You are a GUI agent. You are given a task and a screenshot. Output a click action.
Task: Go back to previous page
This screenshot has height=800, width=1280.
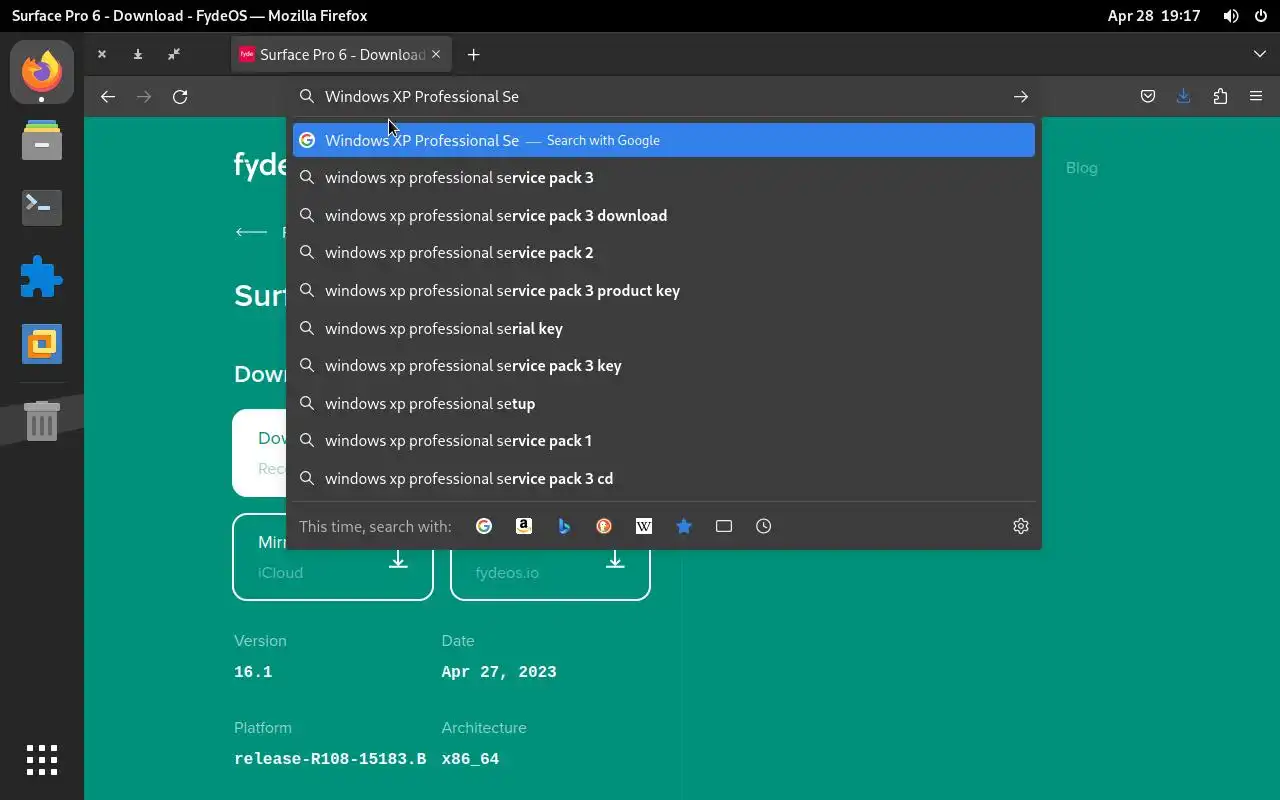point(108,97)
